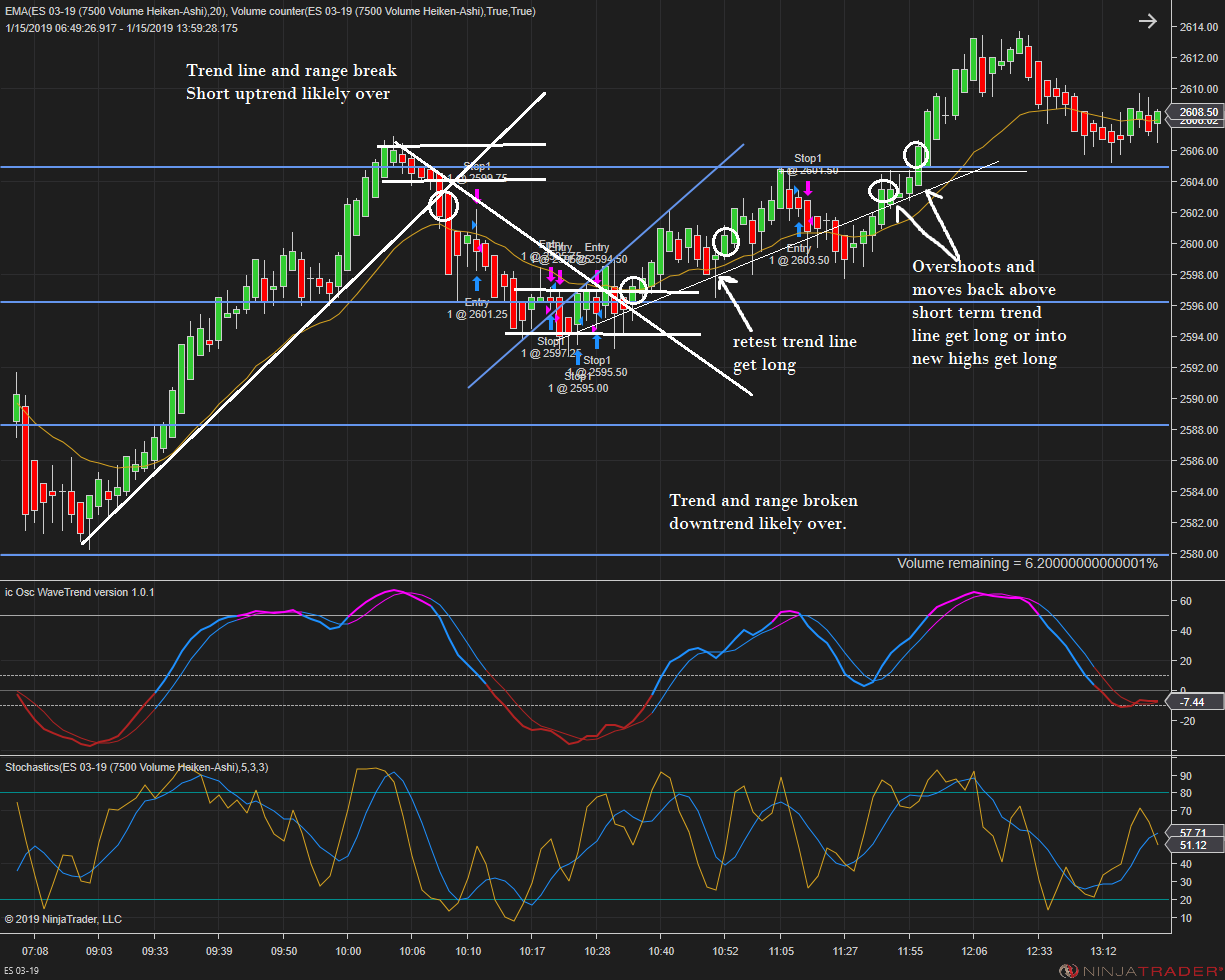
Task: Click the Stop1 @ 2601.50 marker label
Action: tap(808, 164)
